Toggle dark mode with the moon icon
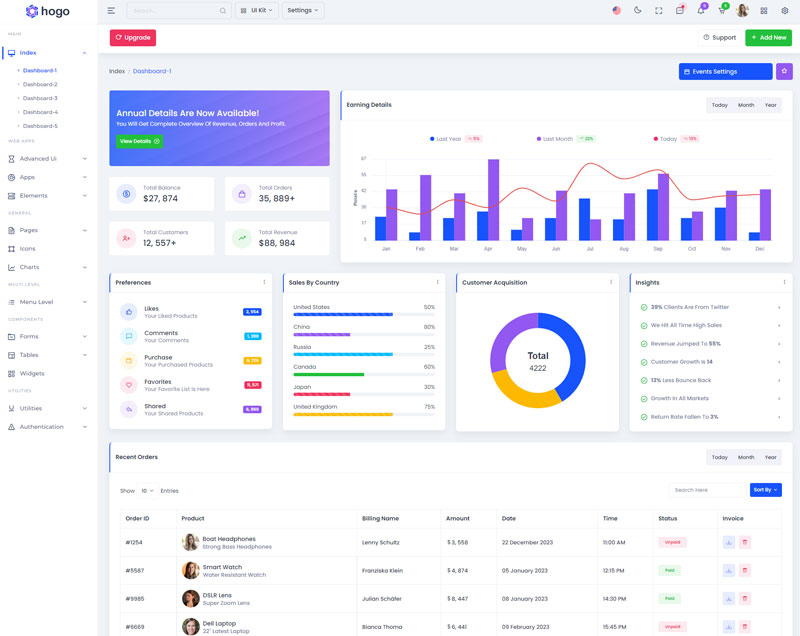This screenshot has height=636, width=800. (x=638, y=11)
